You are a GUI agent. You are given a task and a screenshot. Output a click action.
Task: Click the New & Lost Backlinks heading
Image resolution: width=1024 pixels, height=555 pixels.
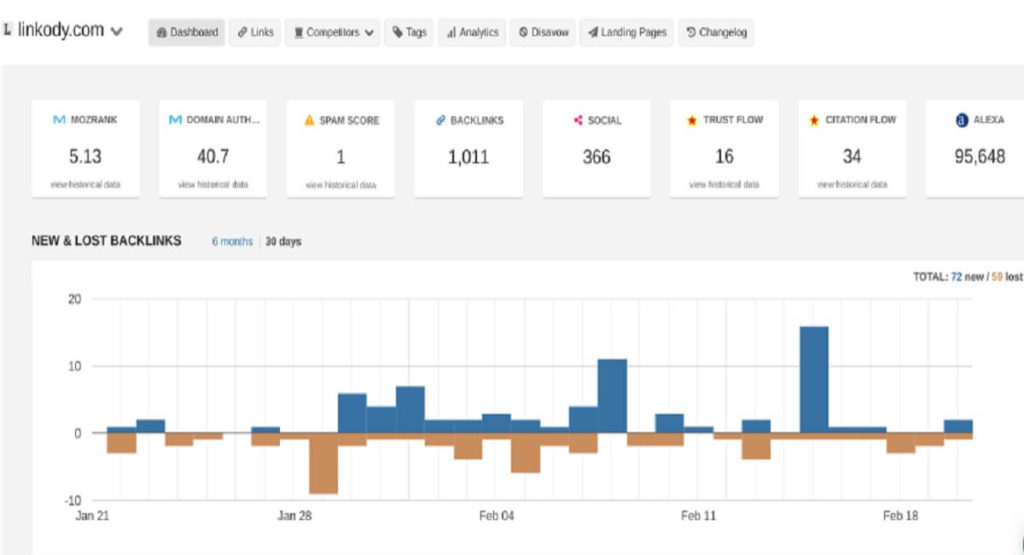(x=106, y=241)
